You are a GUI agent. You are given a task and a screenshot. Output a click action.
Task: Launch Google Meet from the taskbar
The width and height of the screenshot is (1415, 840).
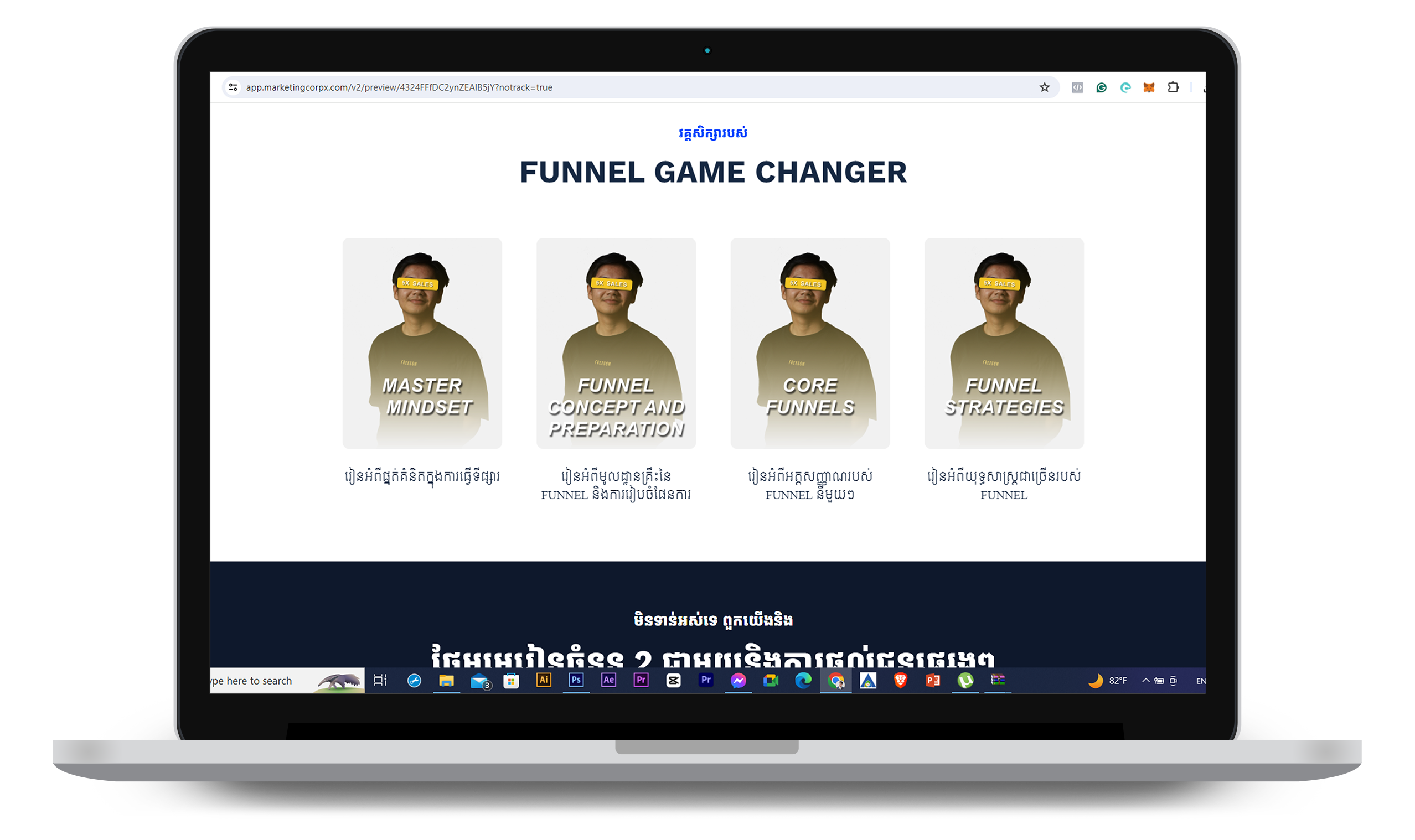pyautogui.click(x=771, y=681)
